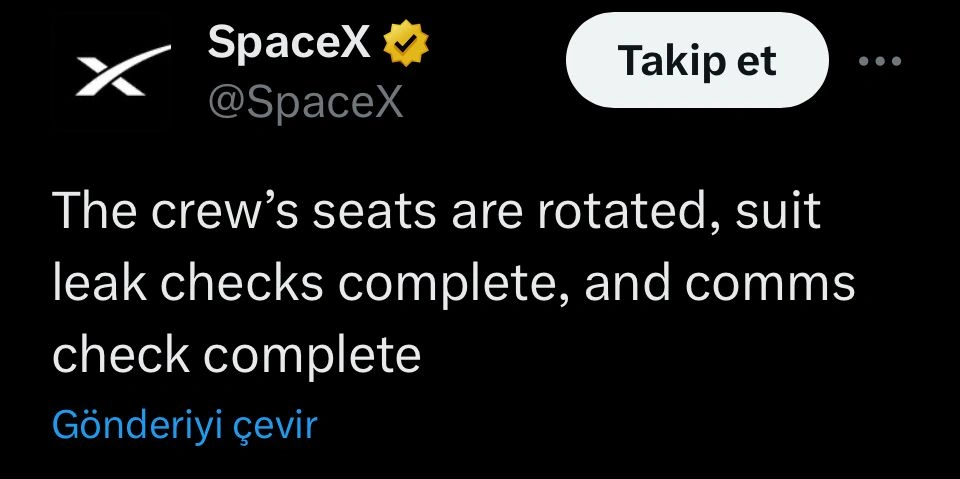Click the last line "check complete"
Viewport: 960px width, 479px height.
click(x=236, y=354)
